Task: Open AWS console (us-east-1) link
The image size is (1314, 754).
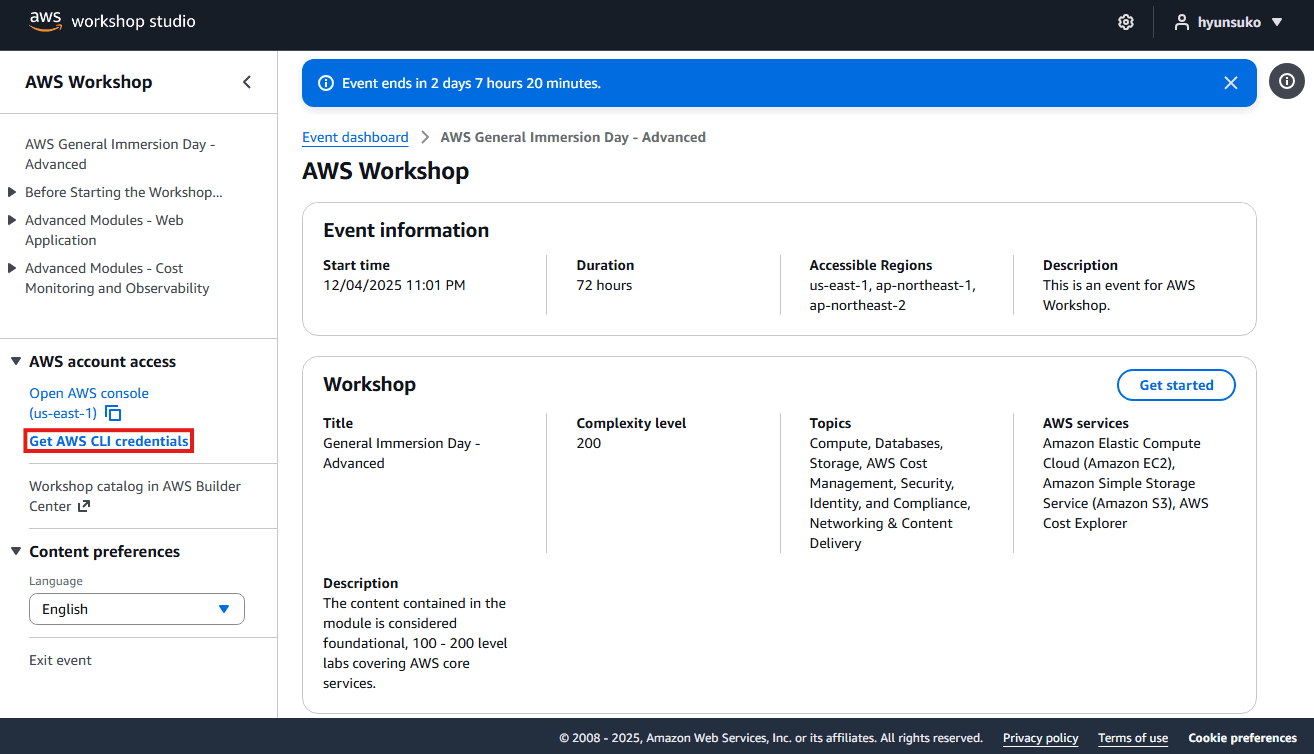Action: click(x=88, y=393)
